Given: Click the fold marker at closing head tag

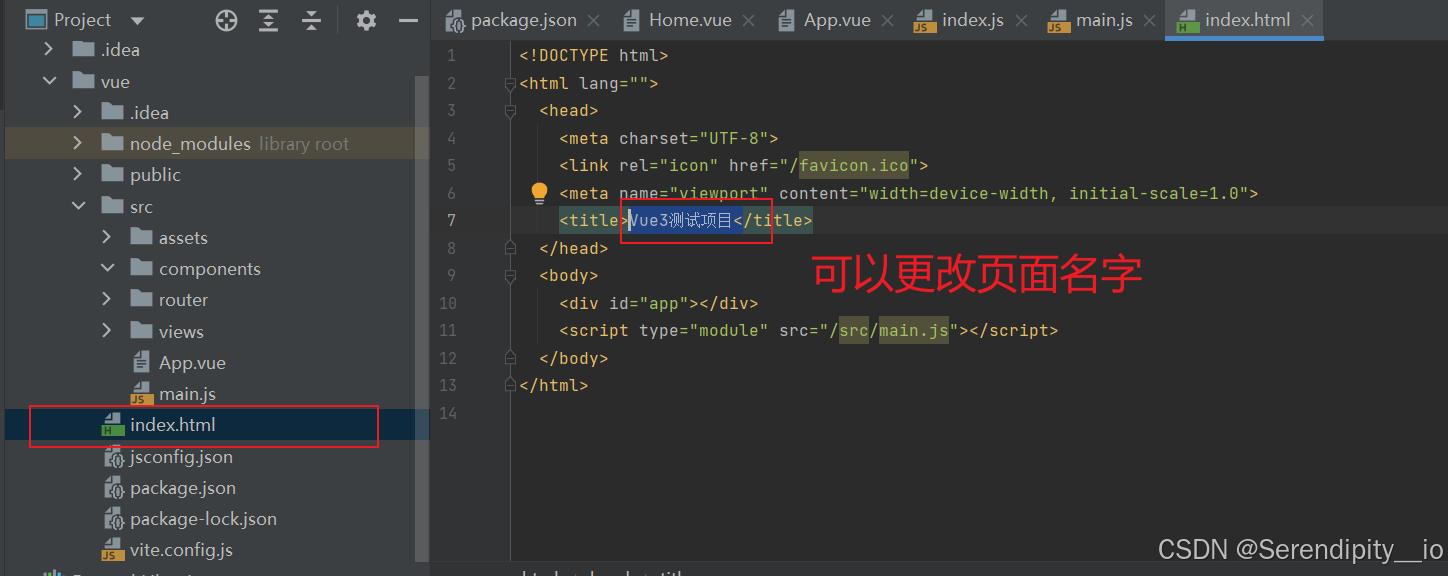Looking at the screenshot, I should point(511,248).
